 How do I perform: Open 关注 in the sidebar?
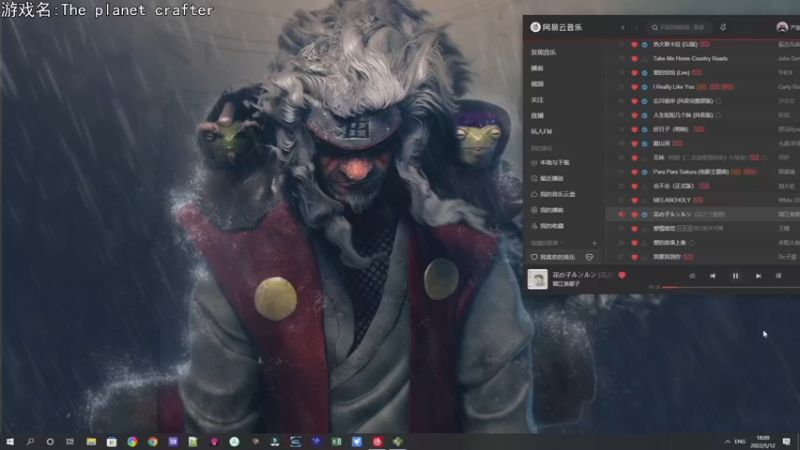coord(537,100)
